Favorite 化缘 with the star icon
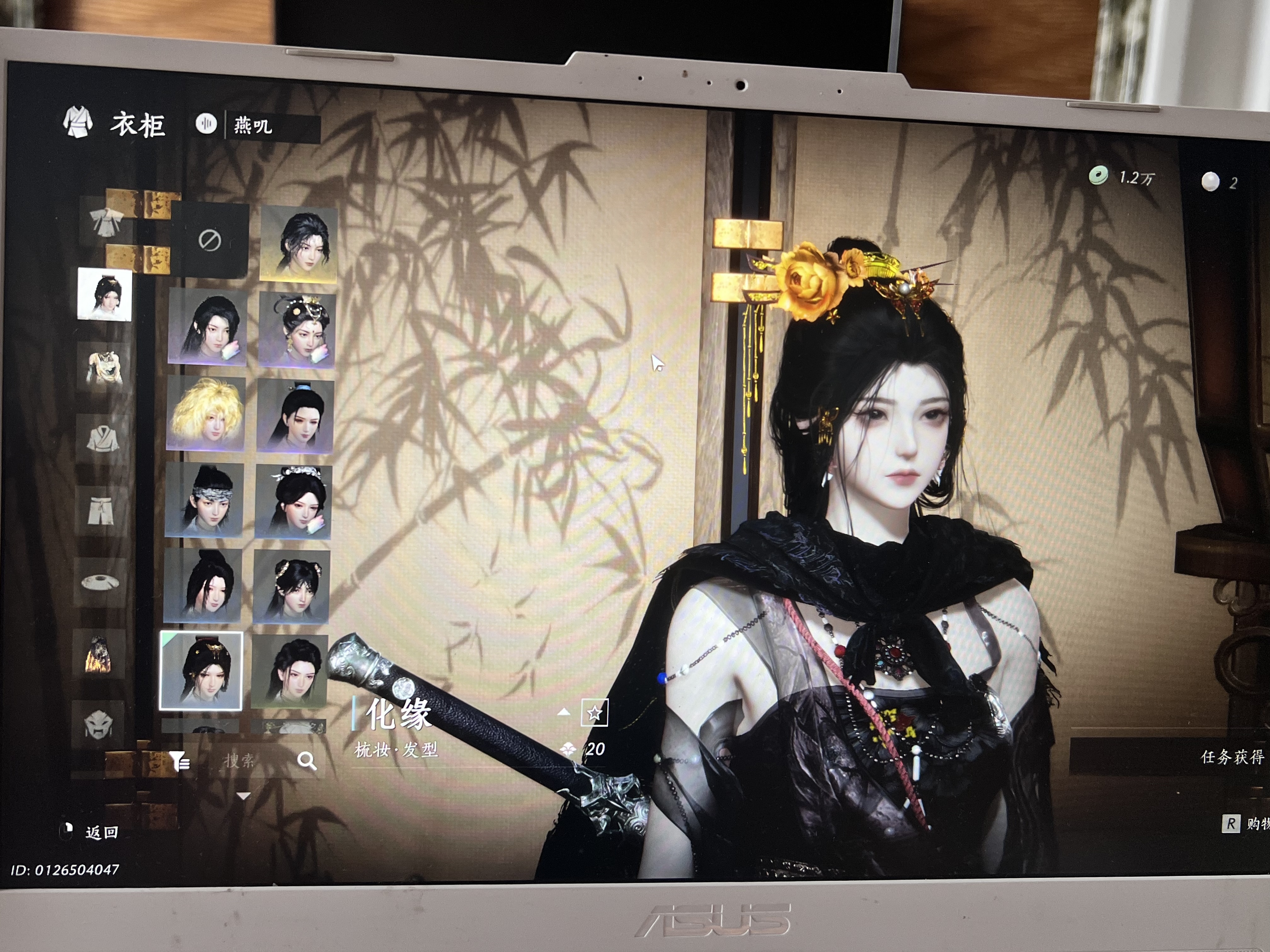 tap(594, 713)
